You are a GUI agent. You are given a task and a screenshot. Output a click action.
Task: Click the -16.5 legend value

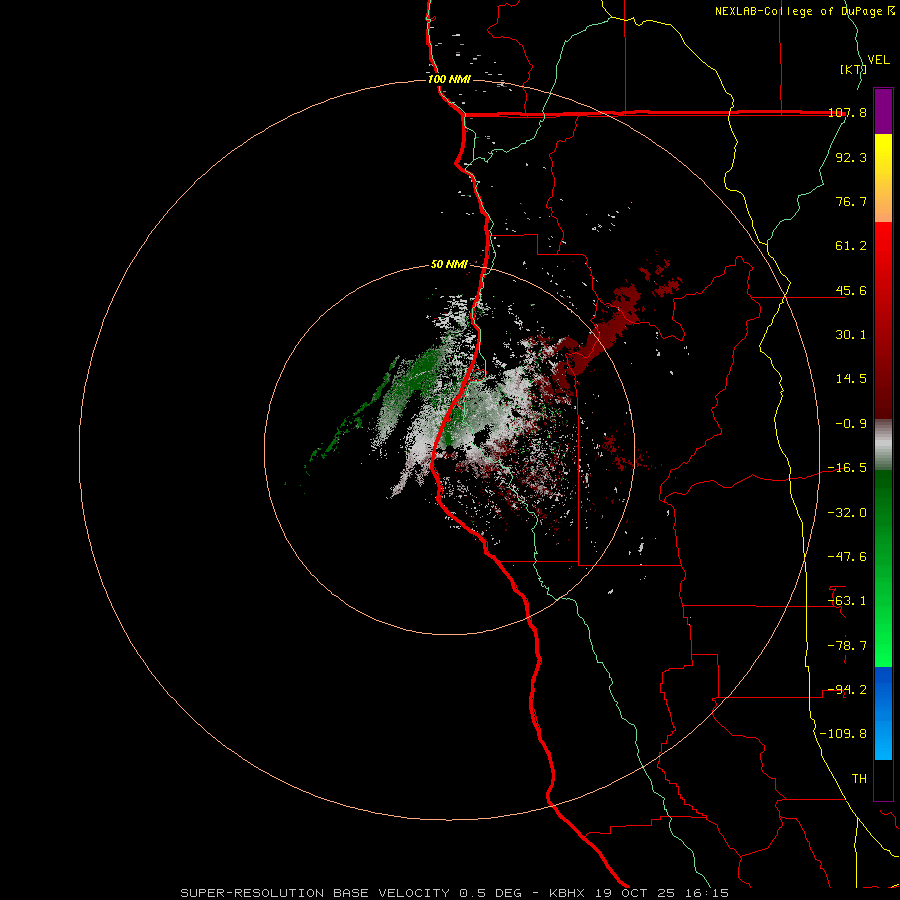(847, 468)
